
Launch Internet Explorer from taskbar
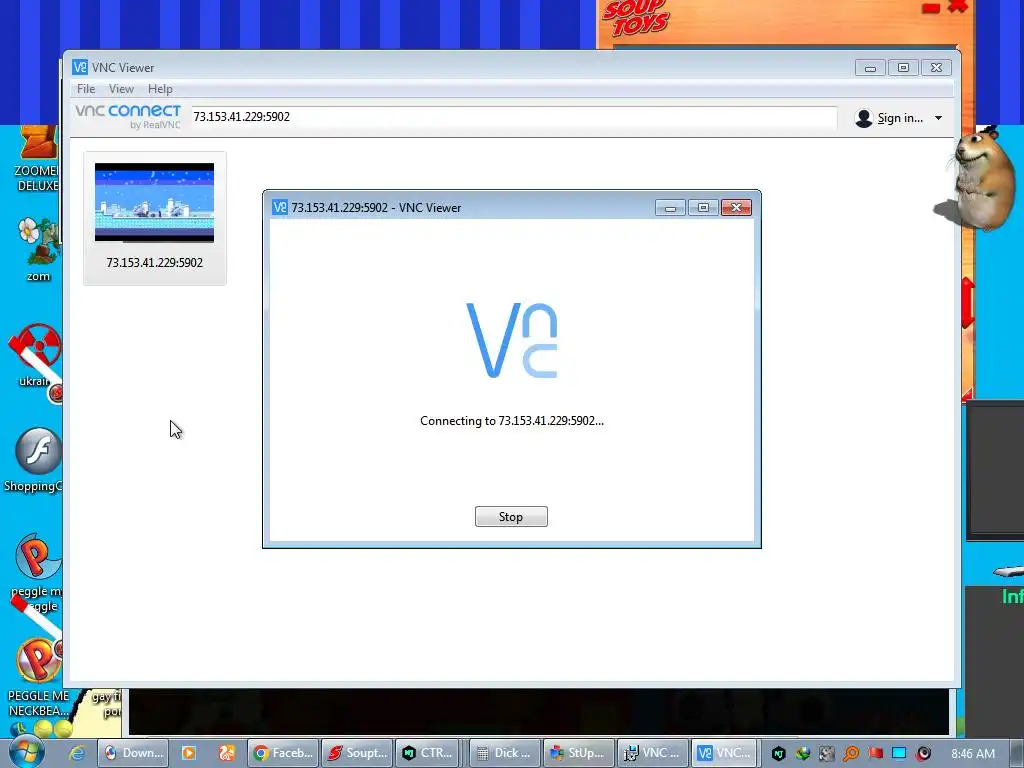pyautogui.click(x=77, y=753)
